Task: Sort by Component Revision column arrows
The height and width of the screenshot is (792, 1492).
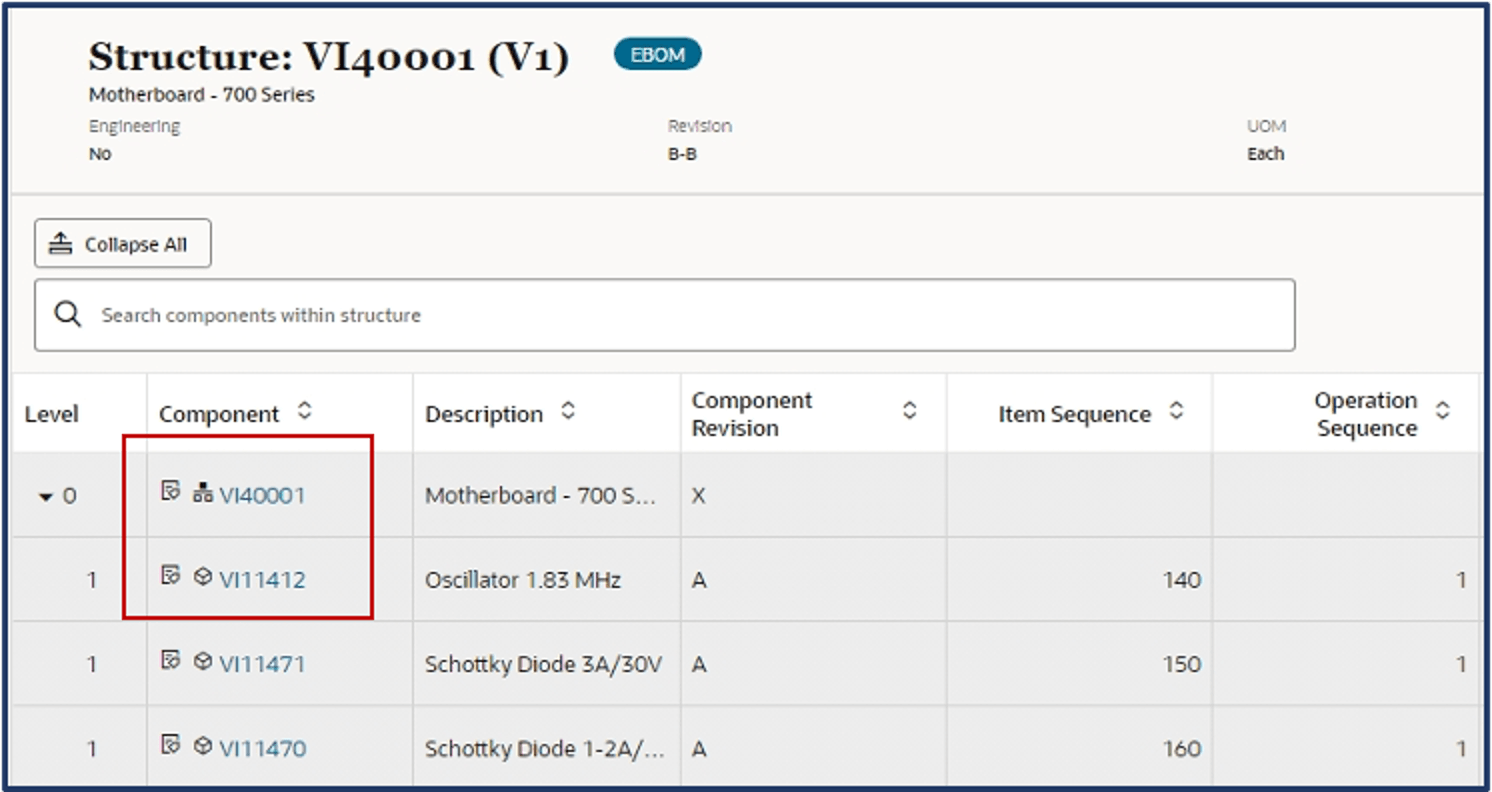Action: point(910,412)
